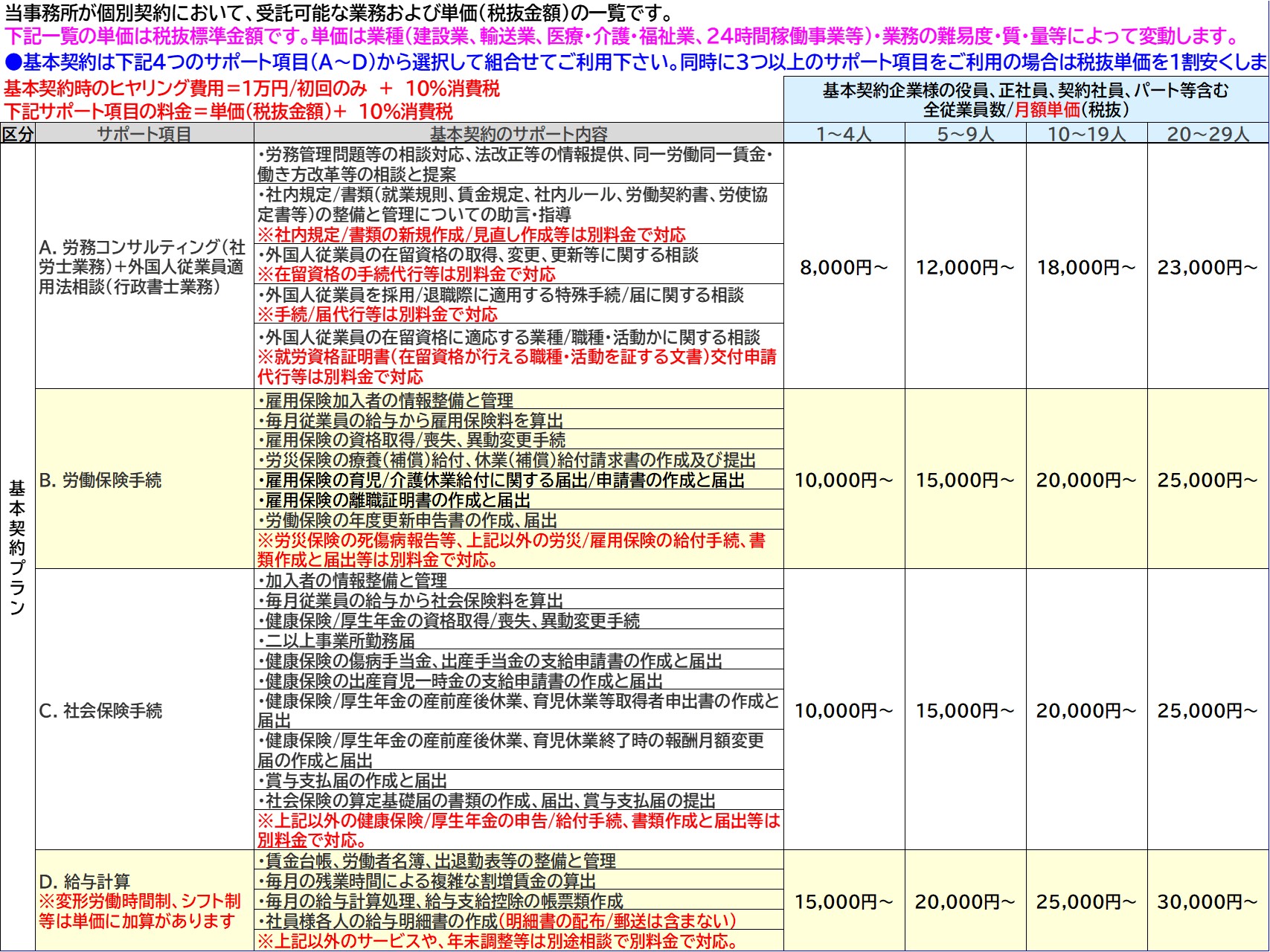
Task: Select the 23,000円～ price cell
Action: click(x=1208, y=268)
